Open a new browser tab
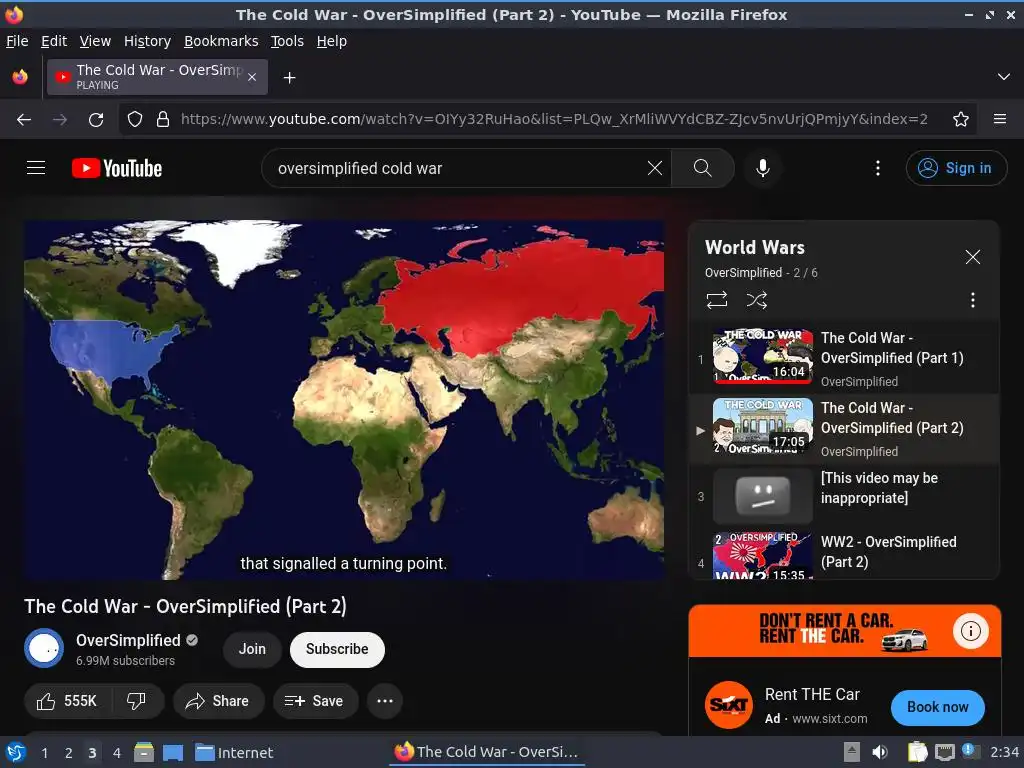The image size is (1024, 768). 289,78
